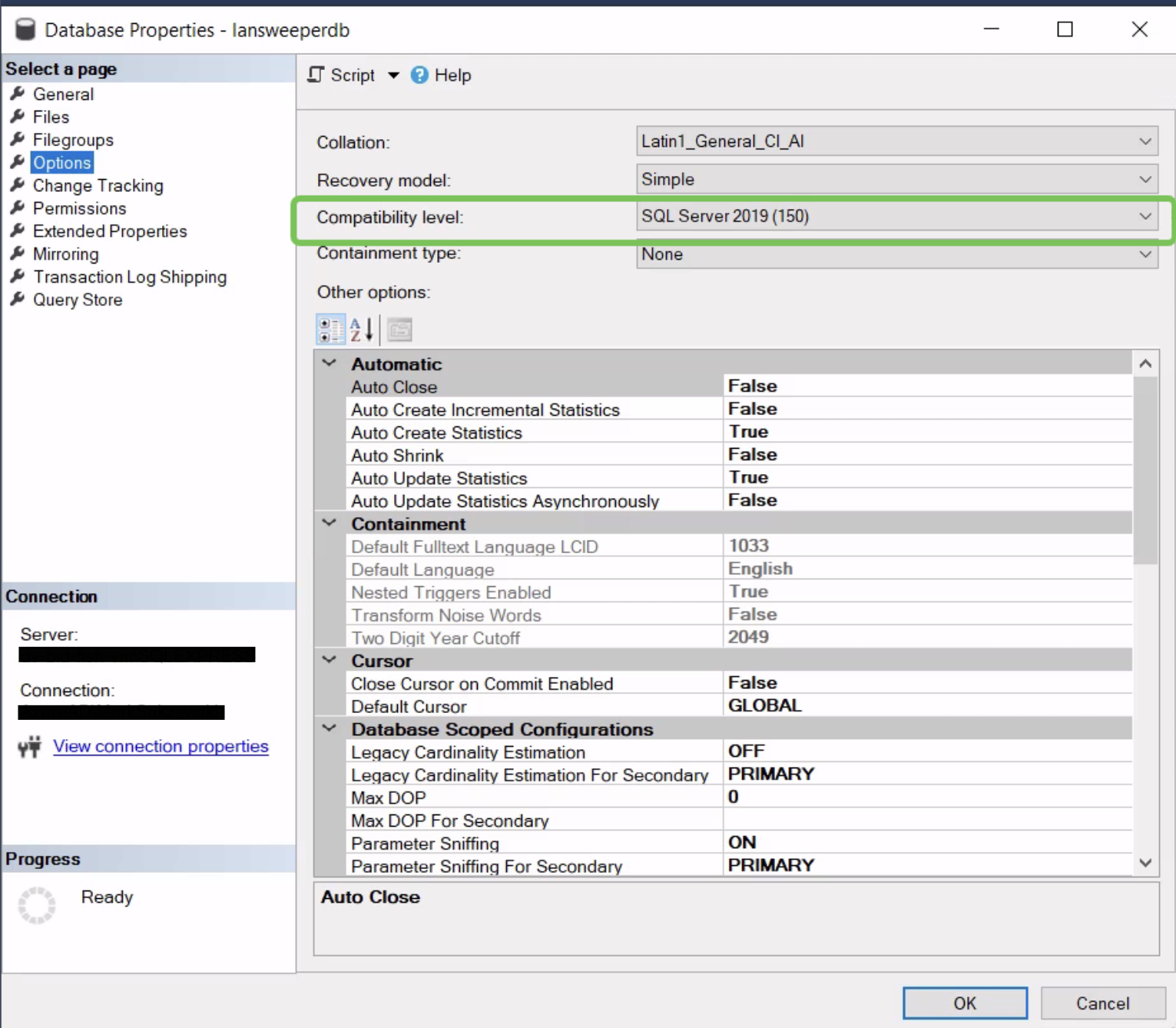
Task: Click wrench icon next to Query Store
Action: point(18,299)
